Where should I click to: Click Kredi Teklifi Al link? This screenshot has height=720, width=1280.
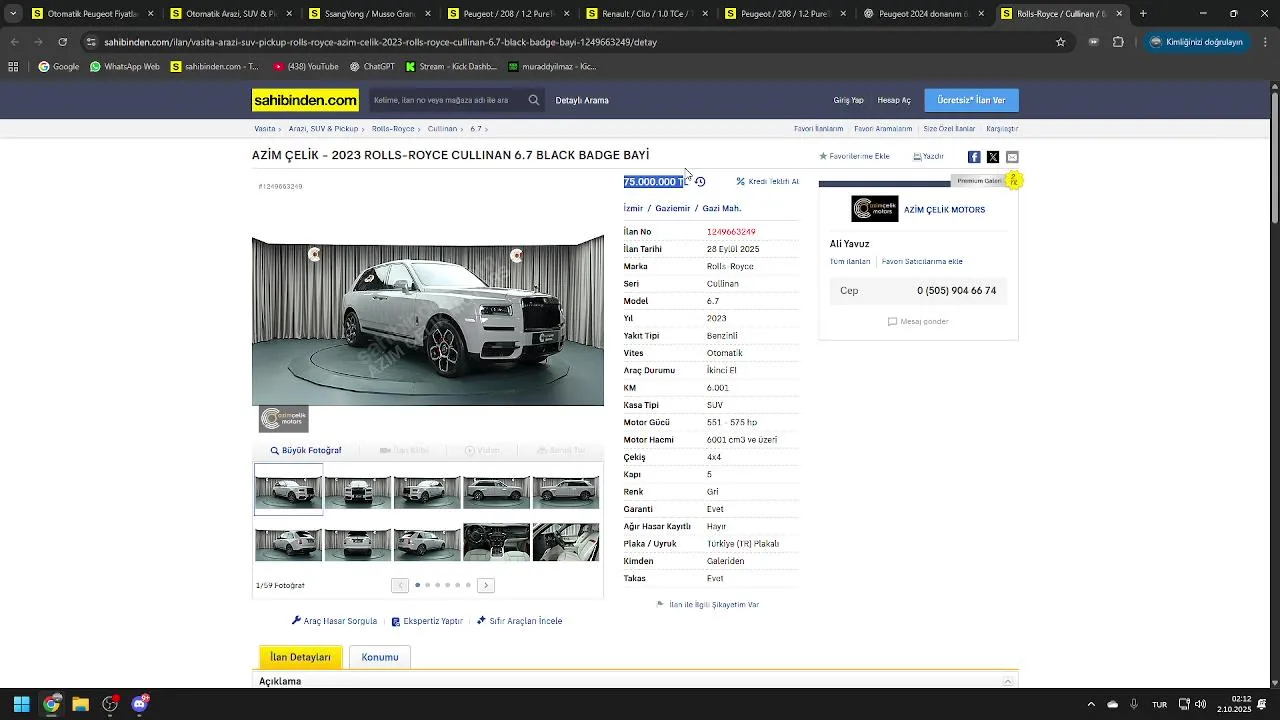768,182
